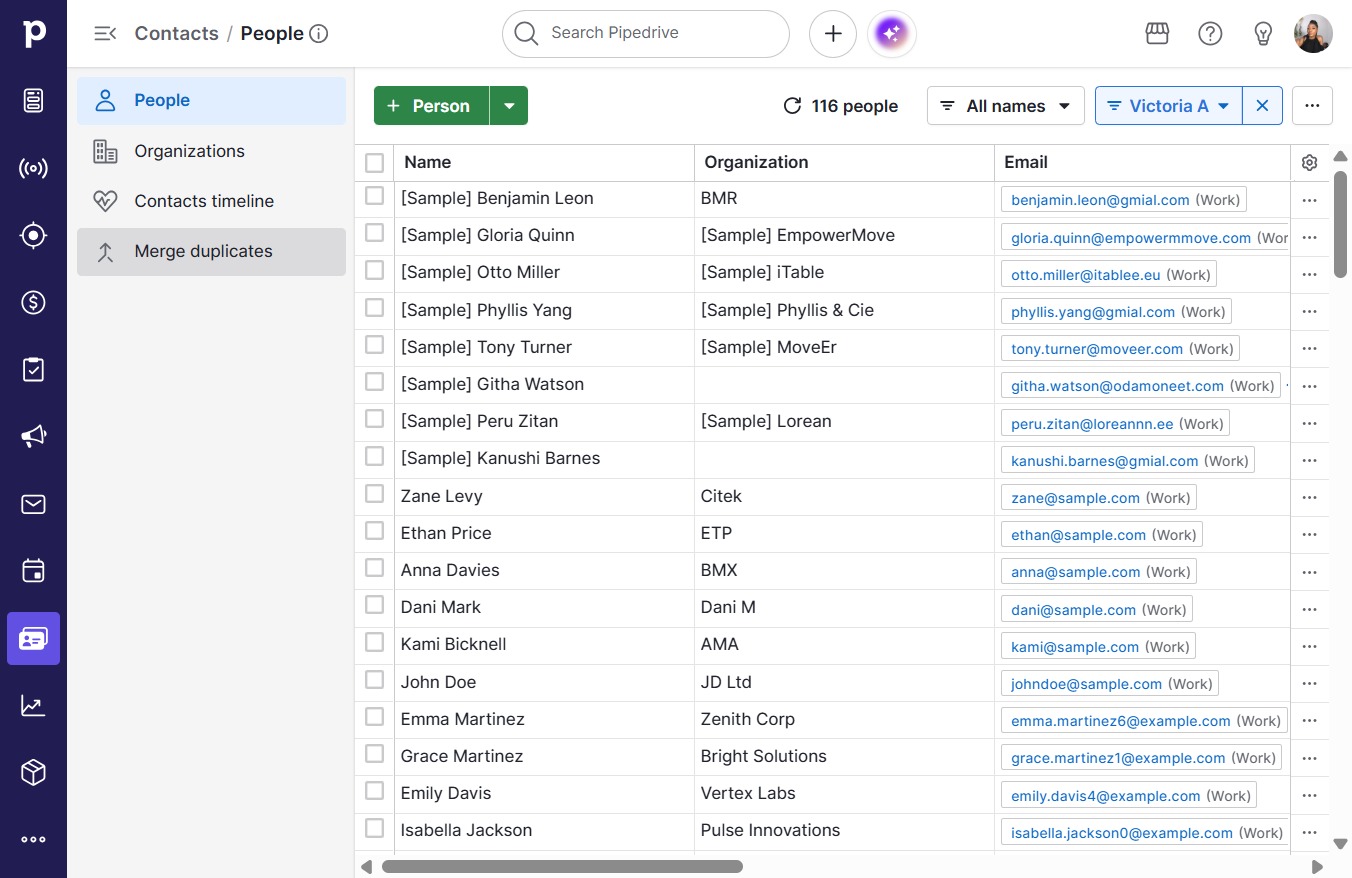This screenshot has width=1352, height=878.
Task: Open the Marketplace store icon
Action: coord(1157,34)
